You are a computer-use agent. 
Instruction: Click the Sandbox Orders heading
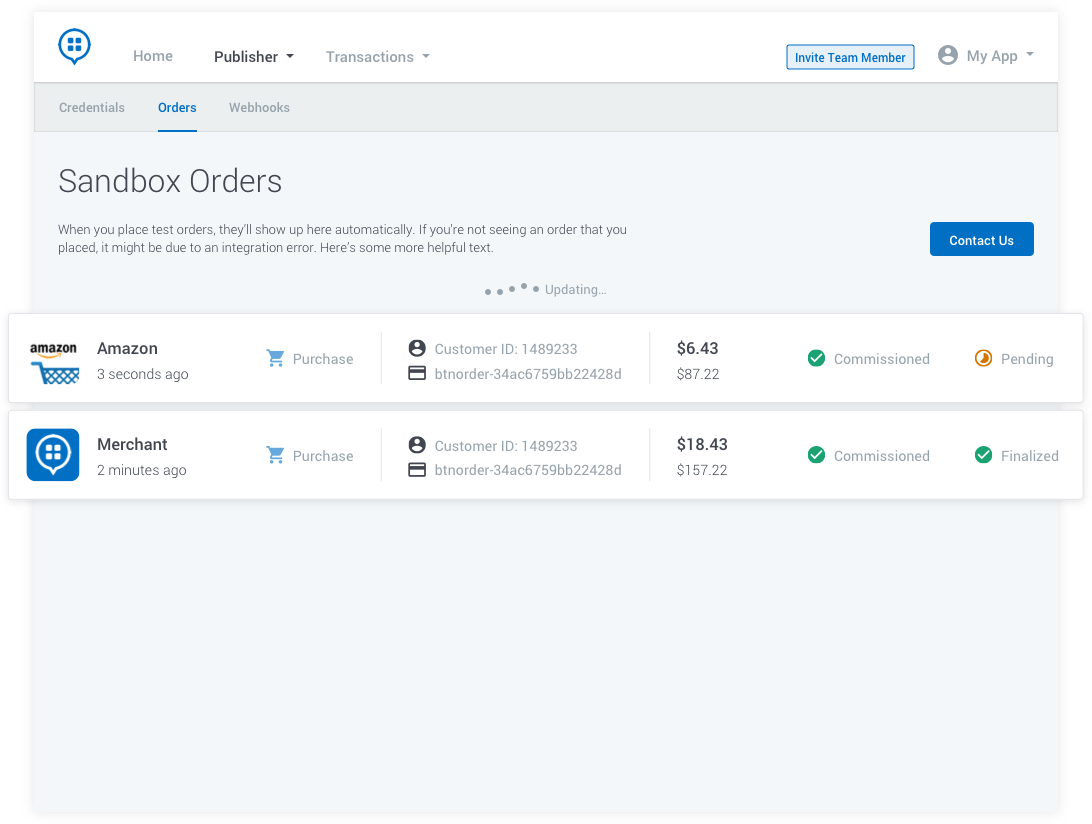point(171,181)
